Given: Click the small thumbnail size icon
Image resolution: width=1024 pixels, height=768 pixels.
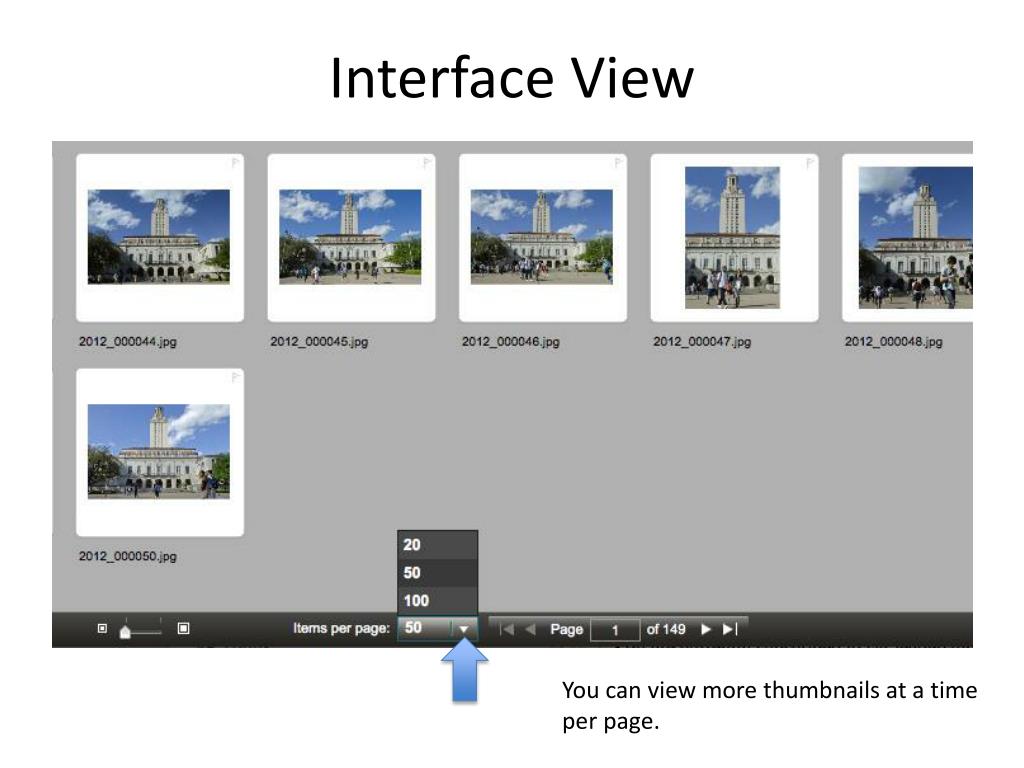Looking at the screenshot, I should (102, 628).
